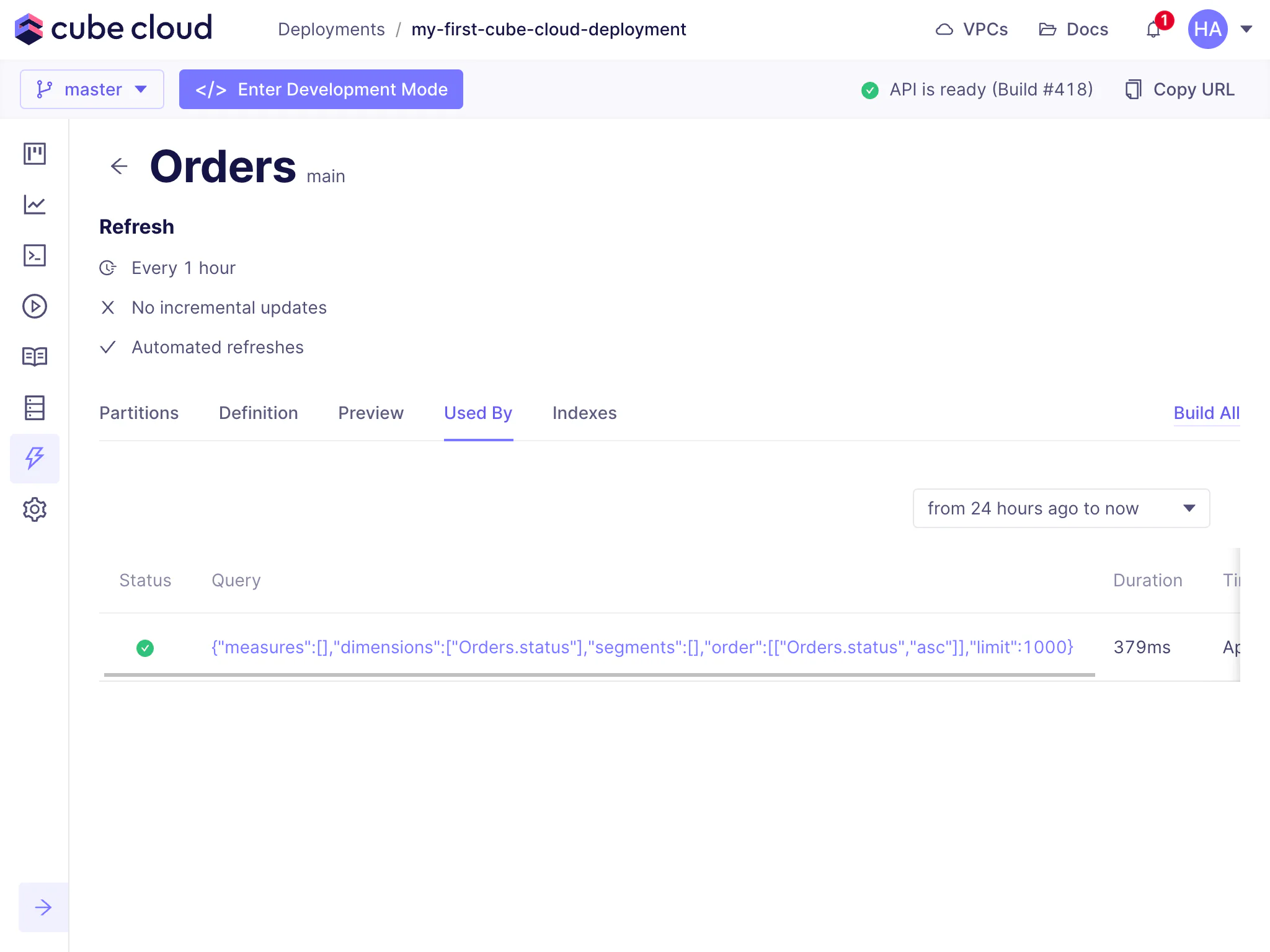The width and height of the screenshot is (1270, 952).
Task: Open the time range dropdown
Action: point(1061,508)
